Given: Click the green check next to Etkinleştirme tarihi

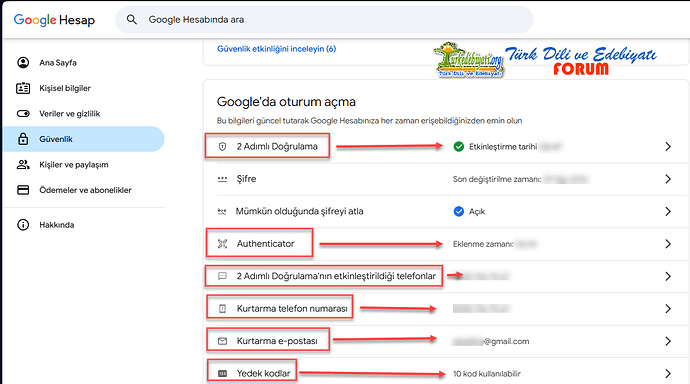Looking at the screenshot, I should coord(459,146).
